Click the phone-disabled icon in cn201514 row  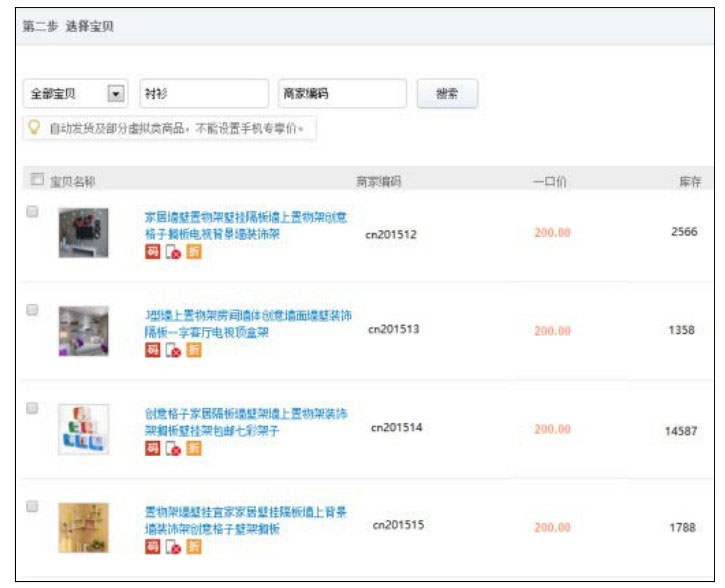(x=173, y=448)
